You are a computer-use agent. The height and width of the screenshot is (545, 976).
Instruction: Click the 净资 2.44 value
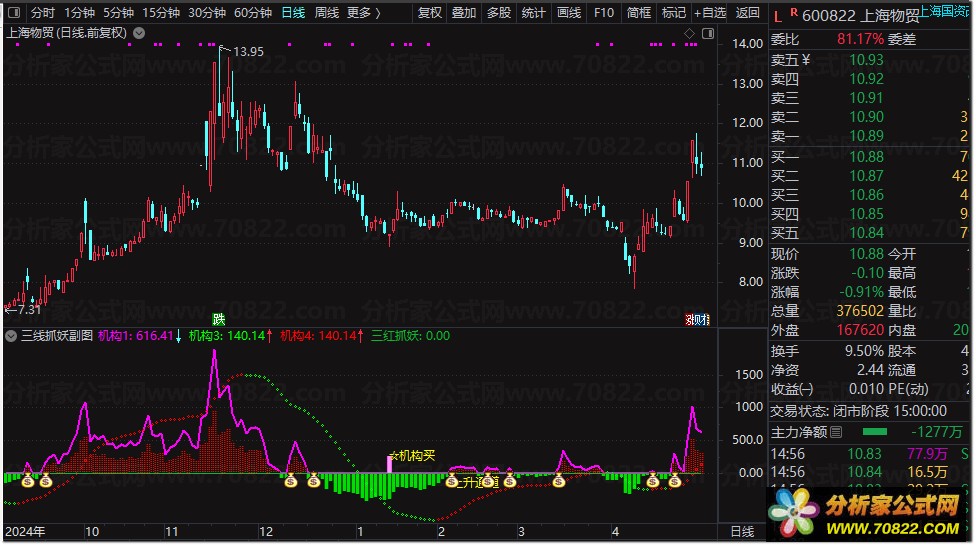(870, 370)
